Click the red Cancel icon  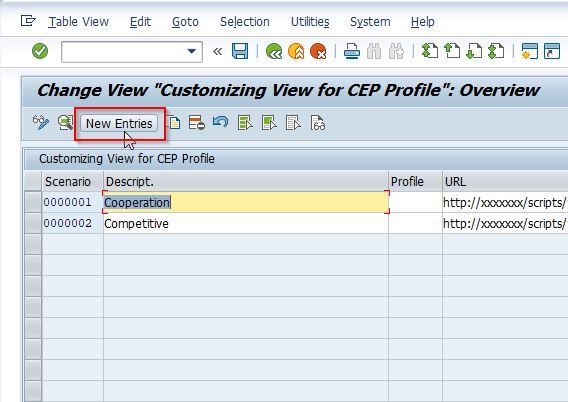point(318,51)
